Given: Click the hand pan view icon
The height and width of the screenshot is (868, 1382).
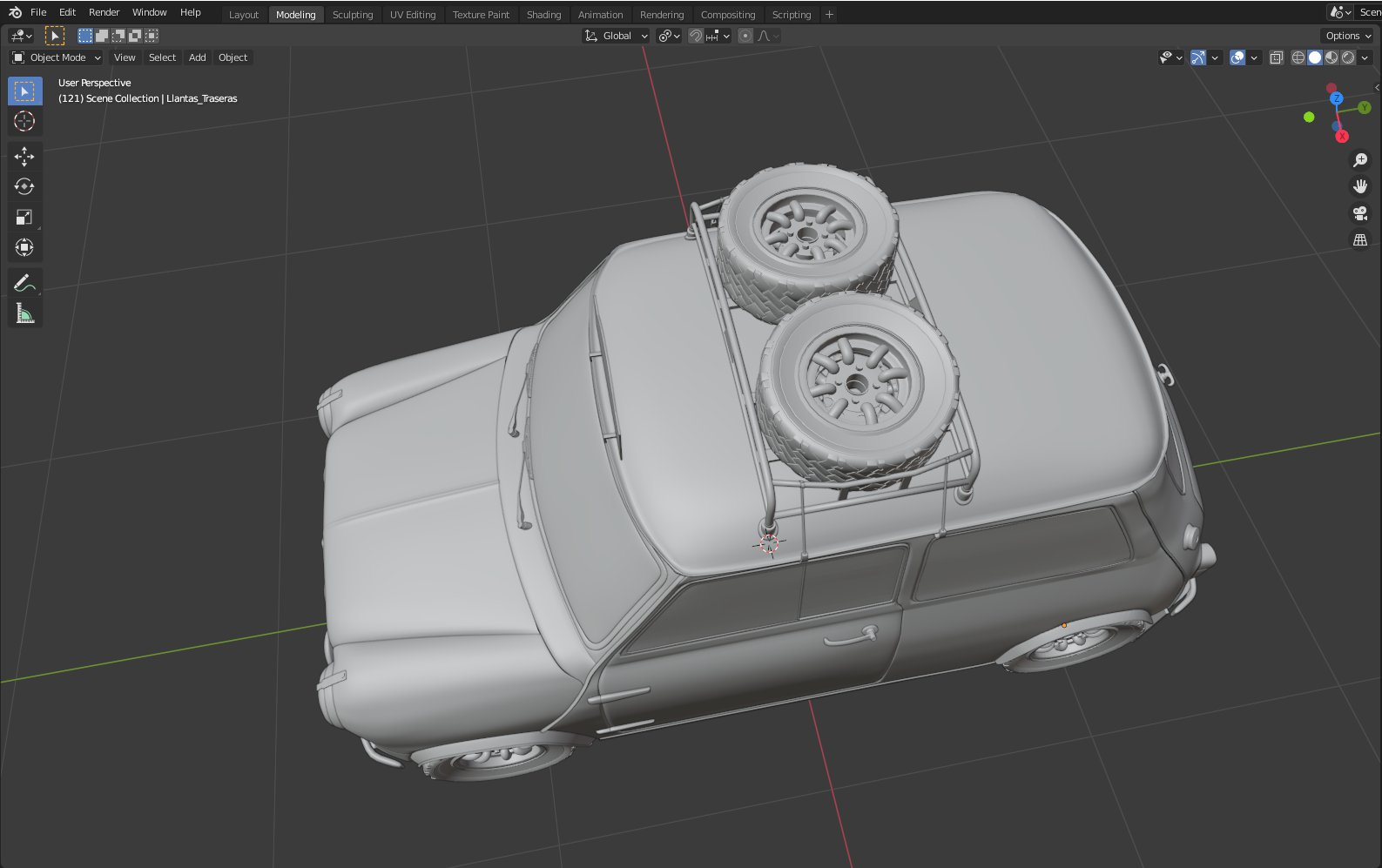Looking at the screenshot, I should point(1359,186).
